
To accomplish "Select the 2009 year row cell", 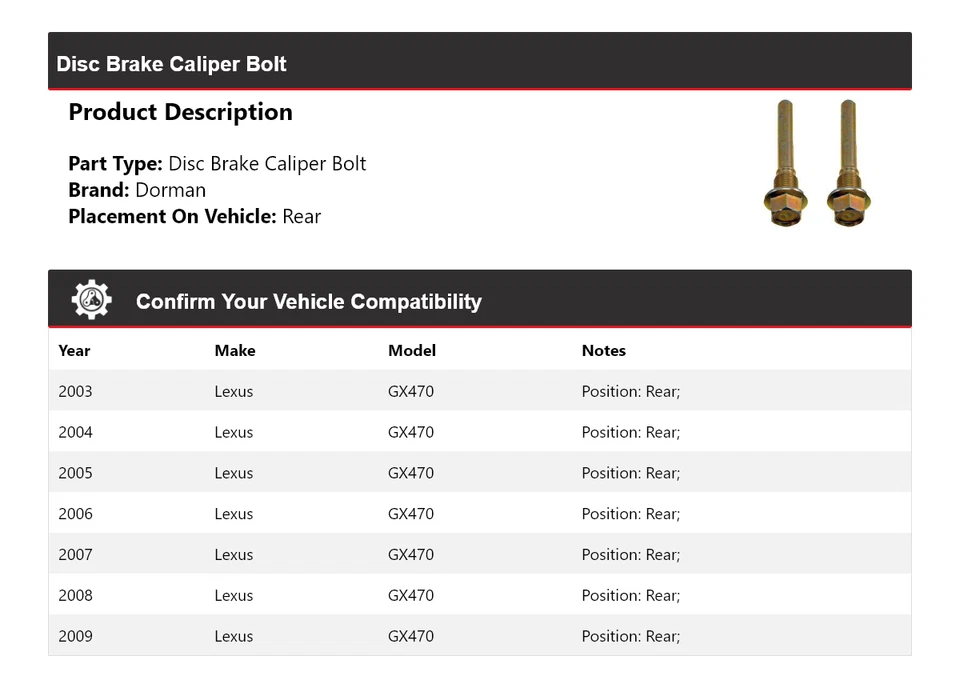I will click(75, 636).
